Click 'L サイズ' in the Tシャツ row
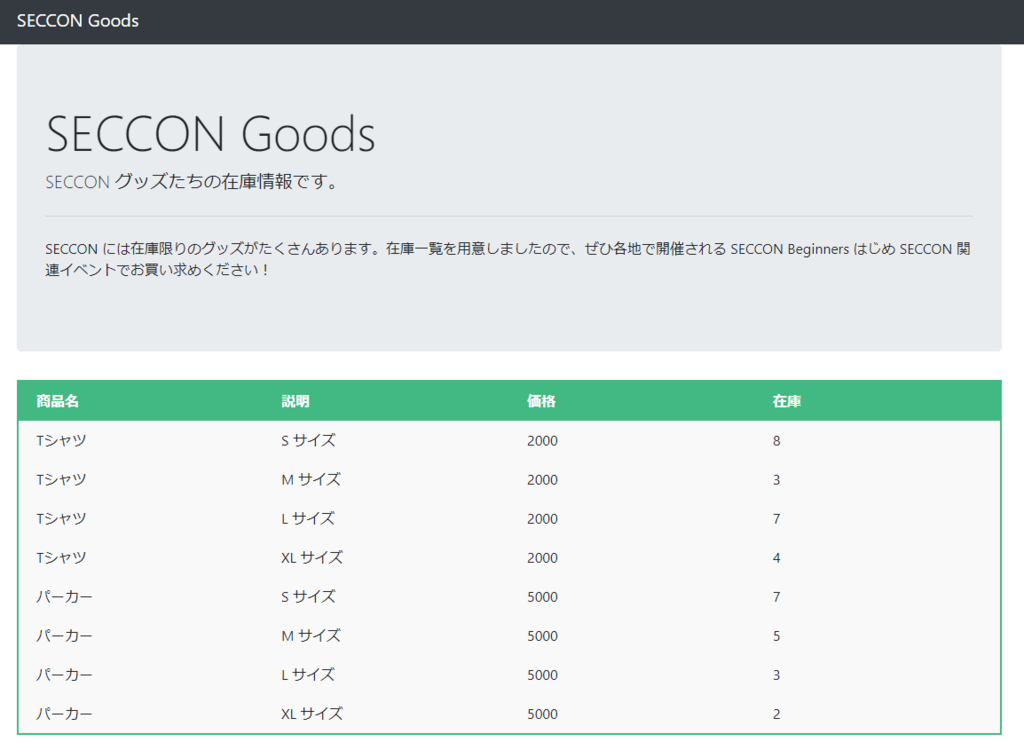Image resolution: width=1024 pixels, height=742 pixels. point(308,519)
